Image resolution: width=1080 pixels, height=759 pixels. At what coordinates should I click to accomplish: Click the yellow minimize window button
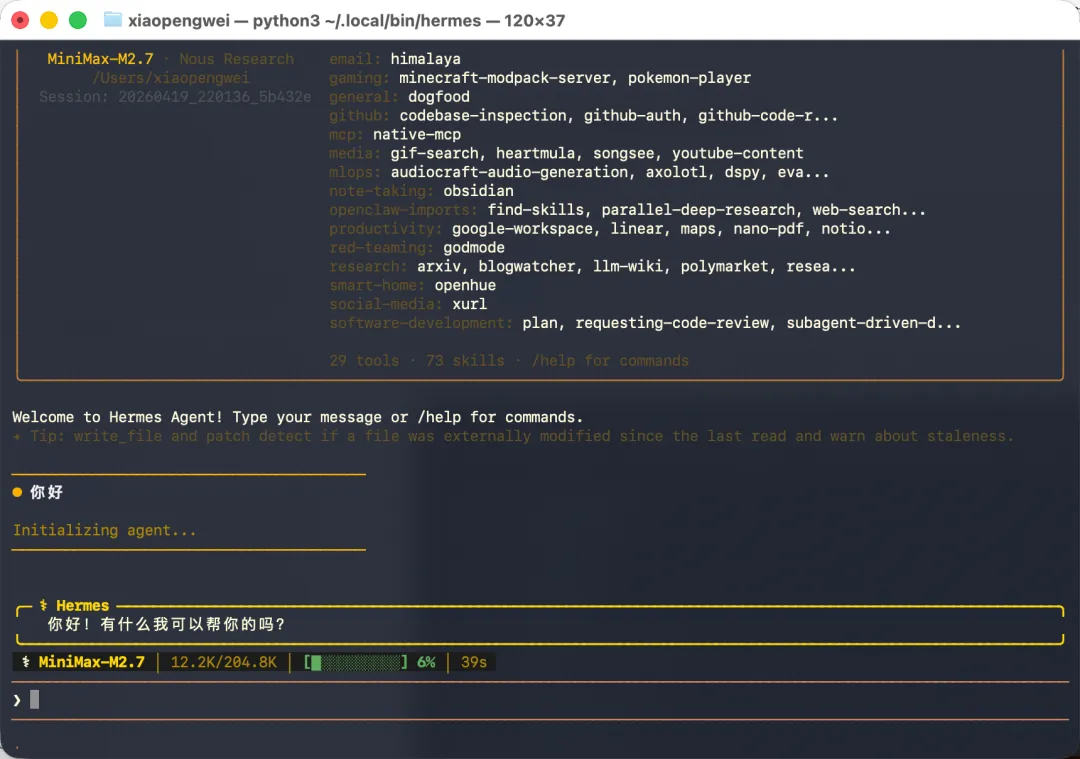49,20
